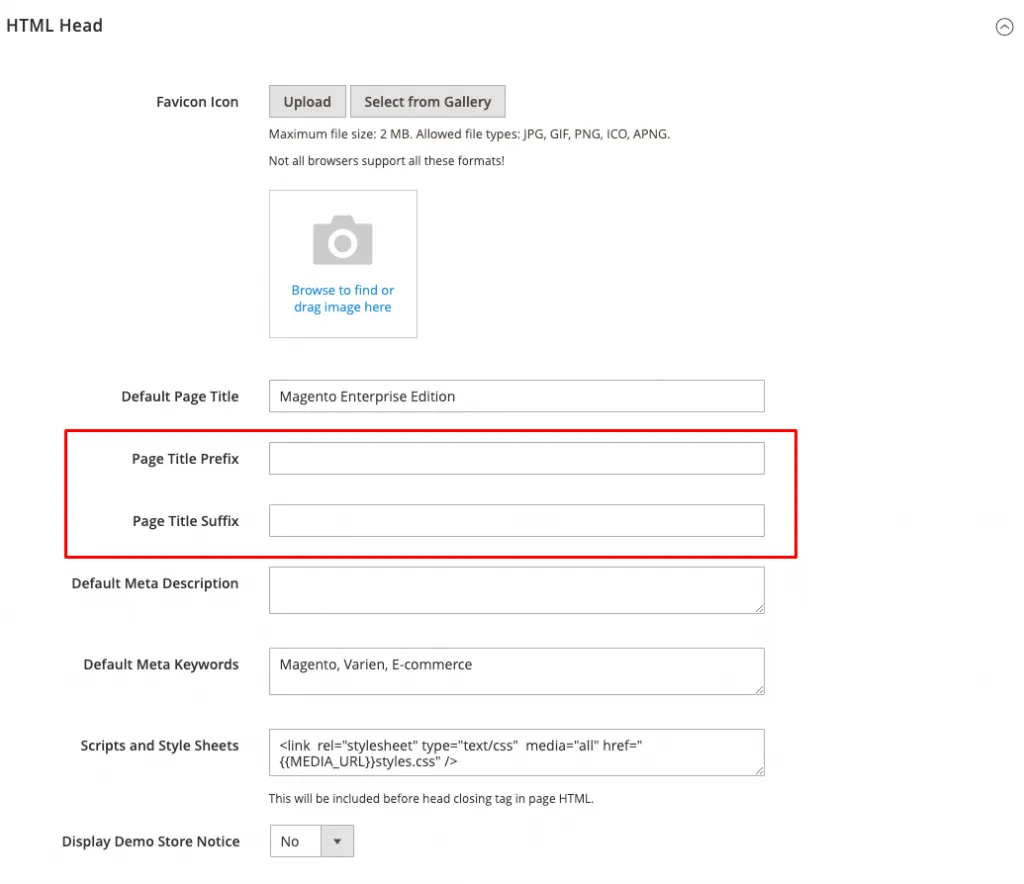
Task: Collapse the HTML Head section chevron
Action: (1005, 27)
